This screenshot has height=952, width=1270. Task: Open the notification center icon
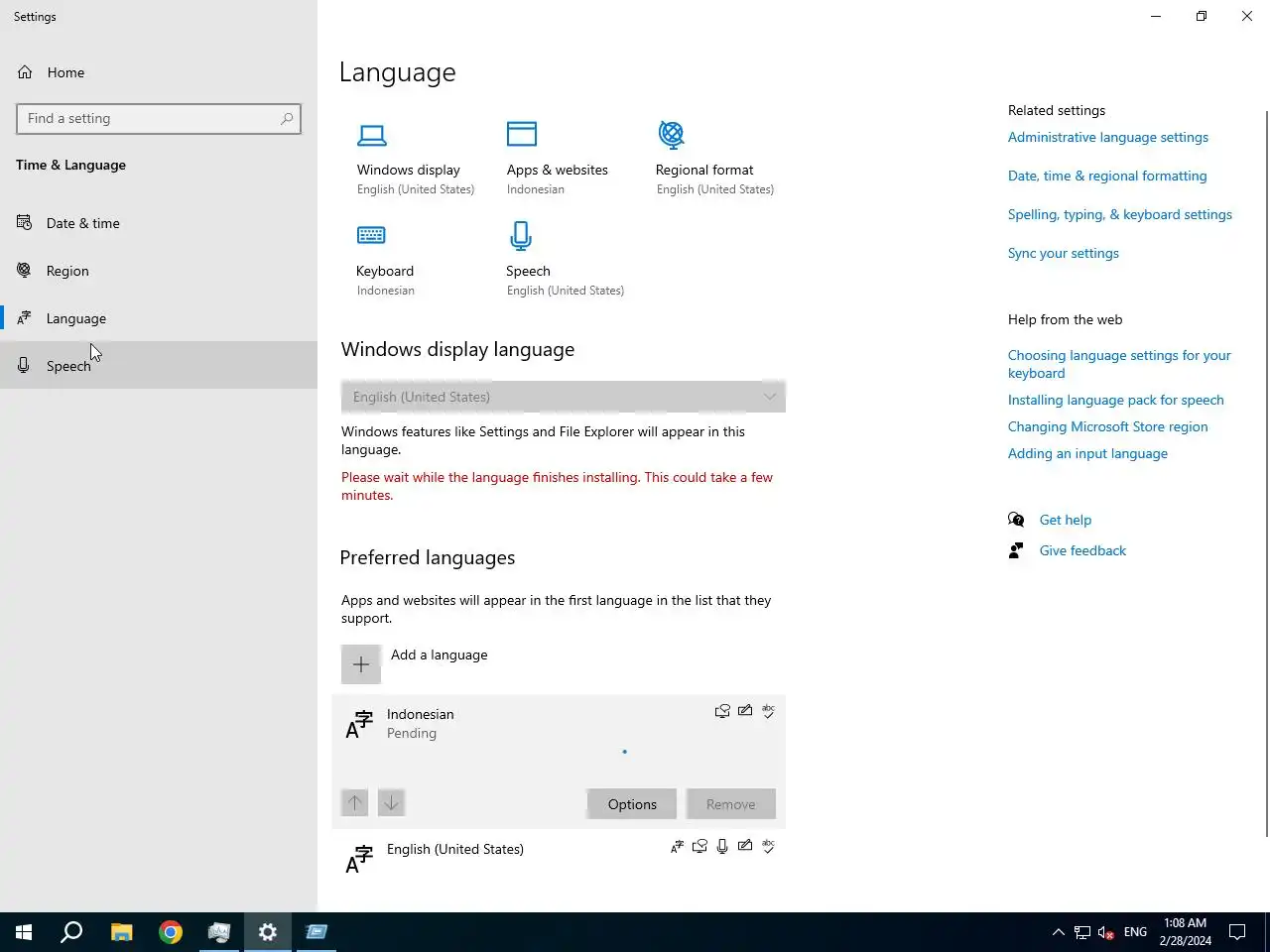click(1237, 932)
